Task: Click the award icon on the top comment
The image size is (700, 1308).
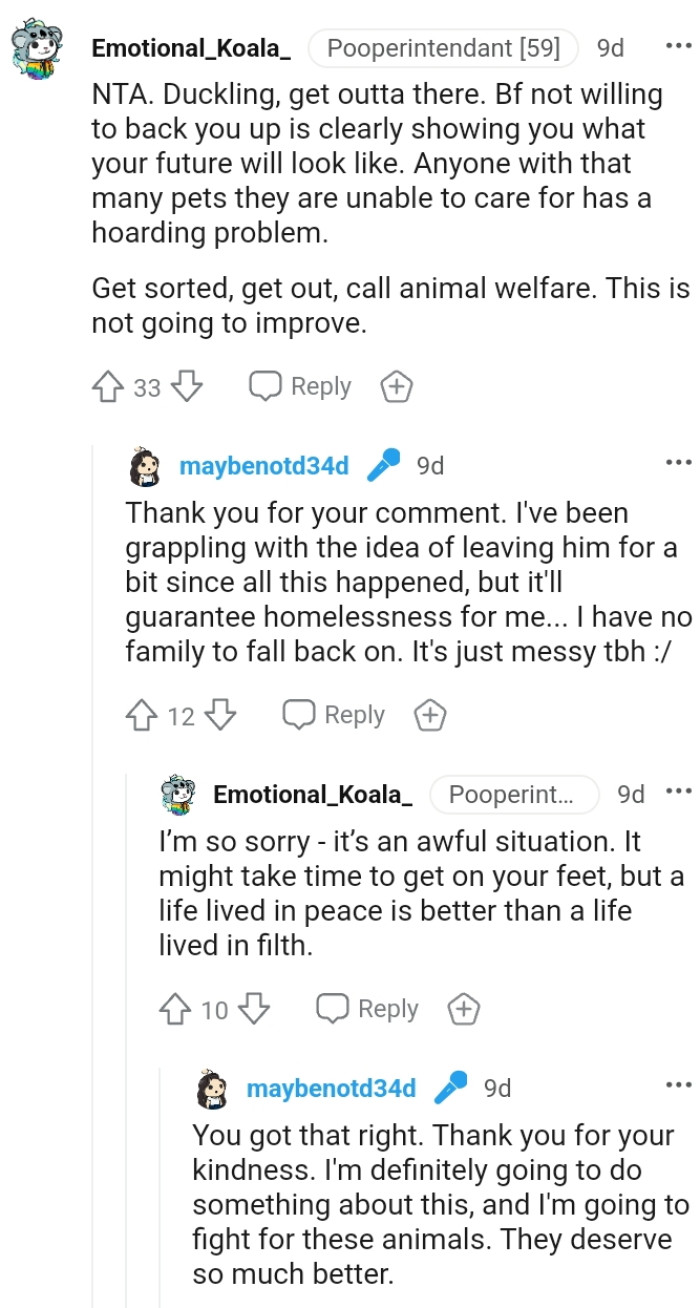Action: pos(396,386)
